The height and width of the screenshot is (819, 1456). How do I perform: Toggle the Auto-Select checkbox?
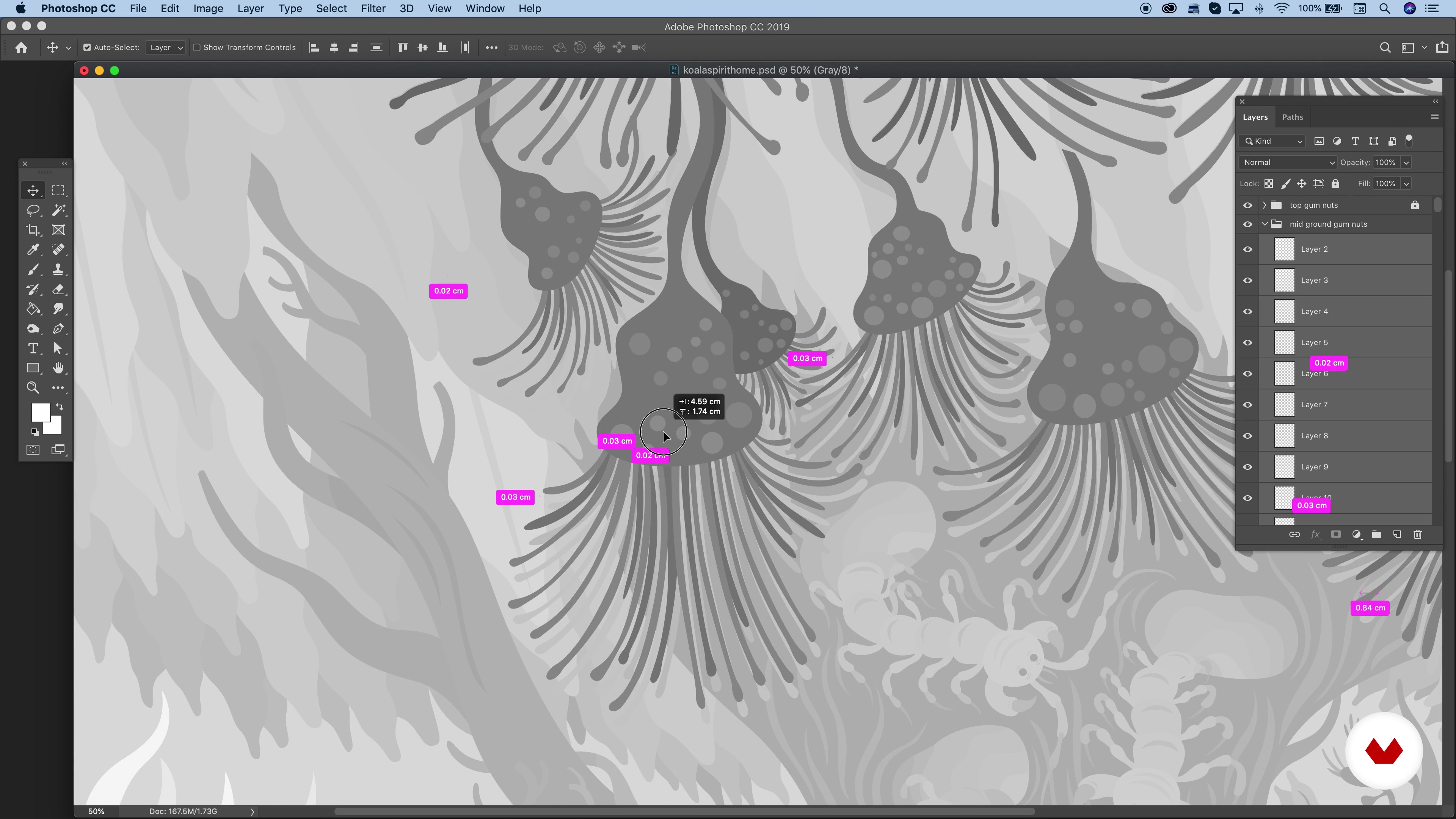tap(87, 47)
